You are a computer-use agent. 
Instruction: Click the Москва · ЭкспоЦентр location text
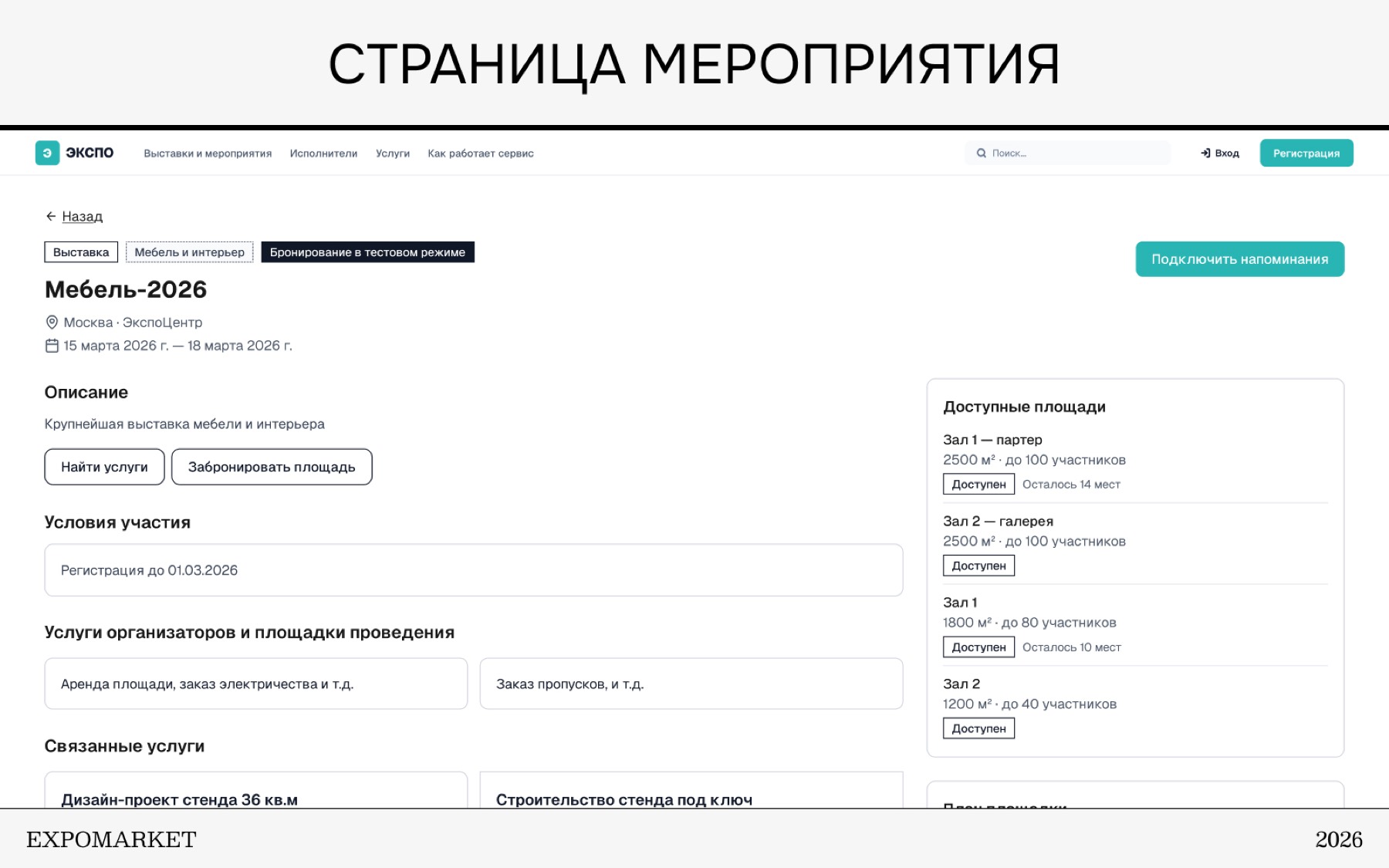[133, 323]
